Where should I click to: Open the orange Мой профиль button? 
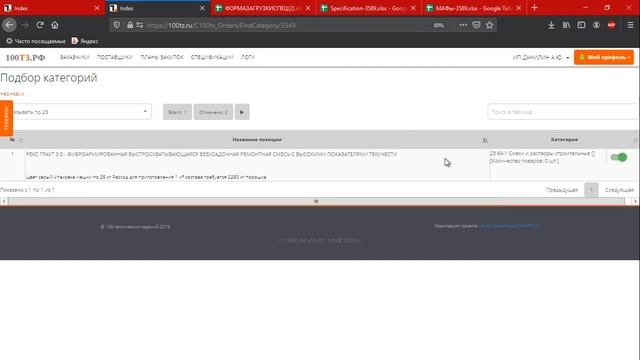(604, 57)
